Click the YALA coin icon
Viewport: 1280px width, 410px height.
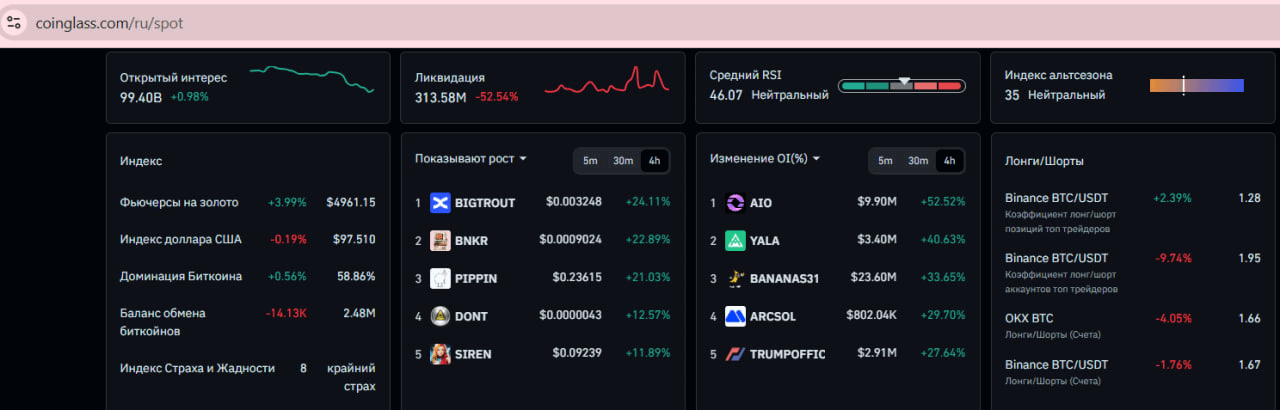(735, 240)
